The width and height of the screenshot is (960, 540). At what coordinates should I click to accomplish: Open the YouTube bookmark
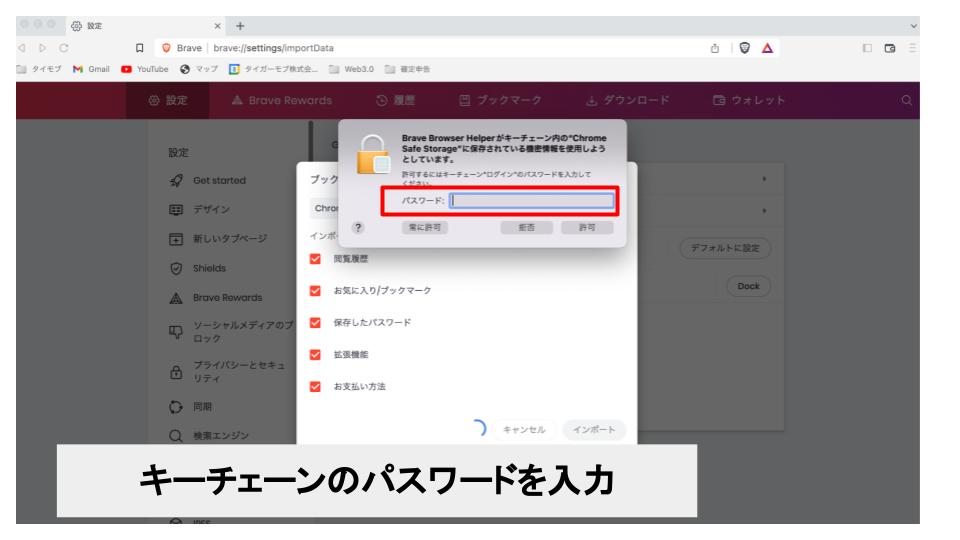point(144,69)
